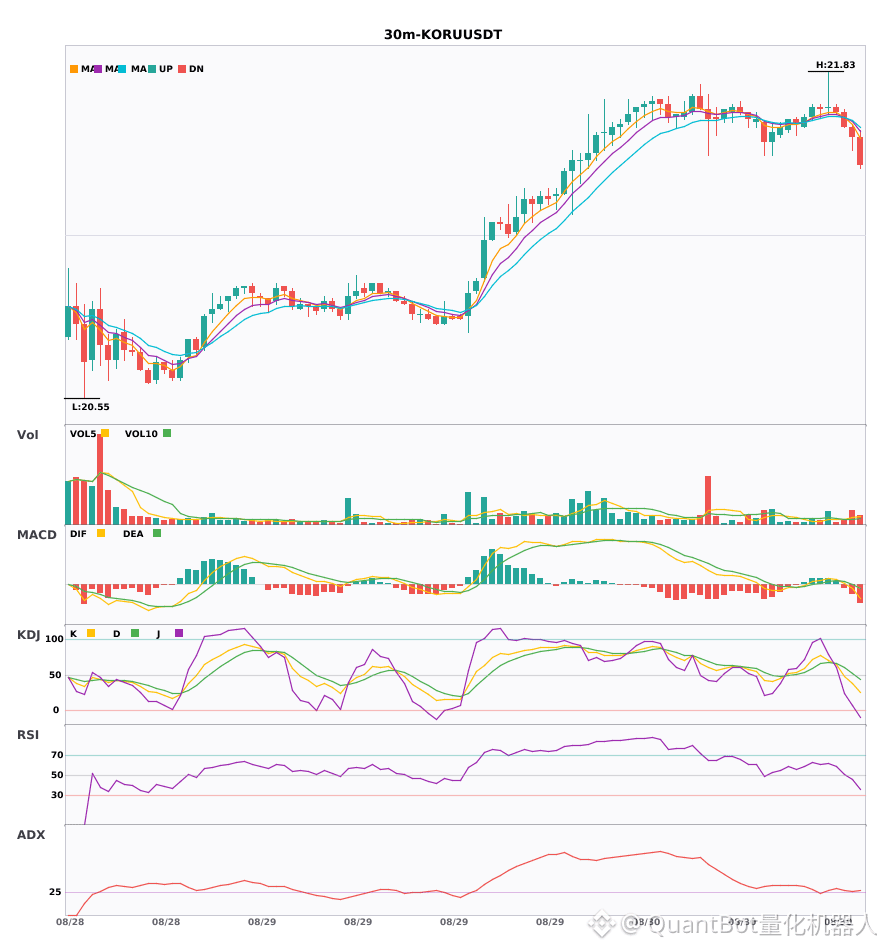This screenshot has height=950, width=885.
Task: Click the UP legend label
Action: tap(166, 69)
